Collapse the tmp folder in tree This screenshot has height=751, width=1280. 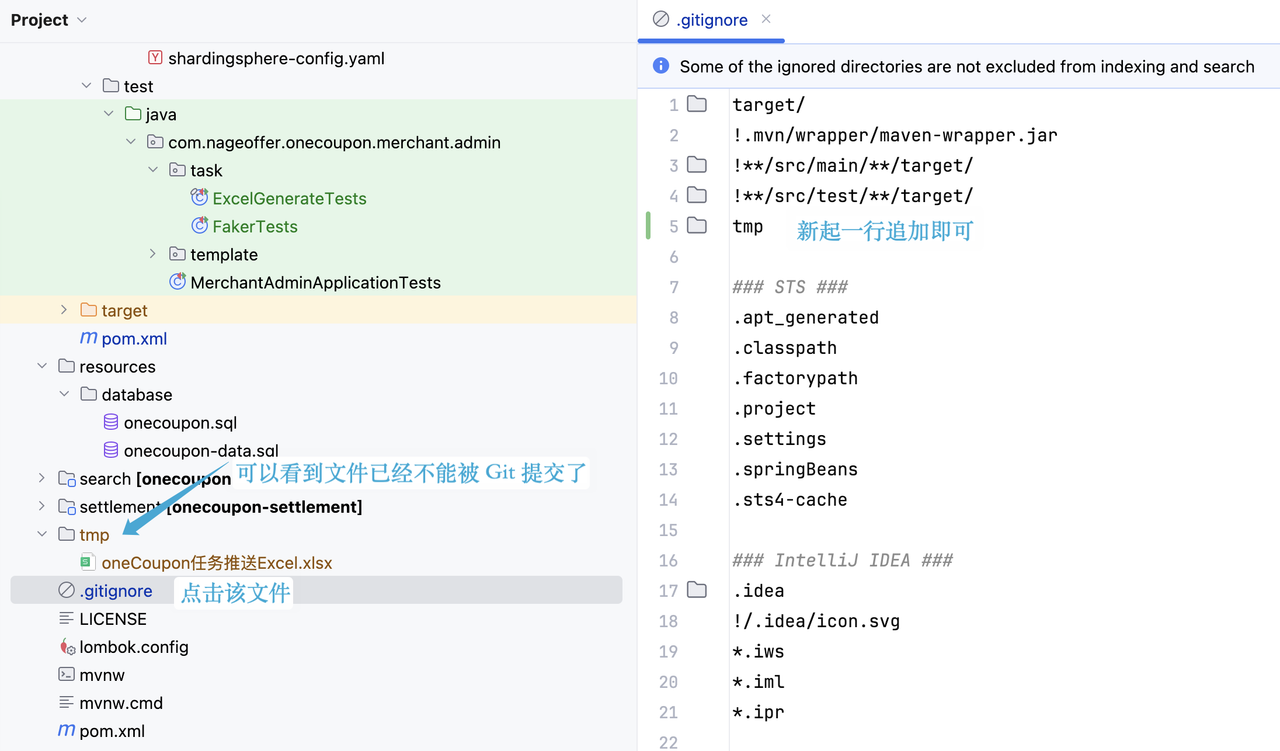coord(42,534)
